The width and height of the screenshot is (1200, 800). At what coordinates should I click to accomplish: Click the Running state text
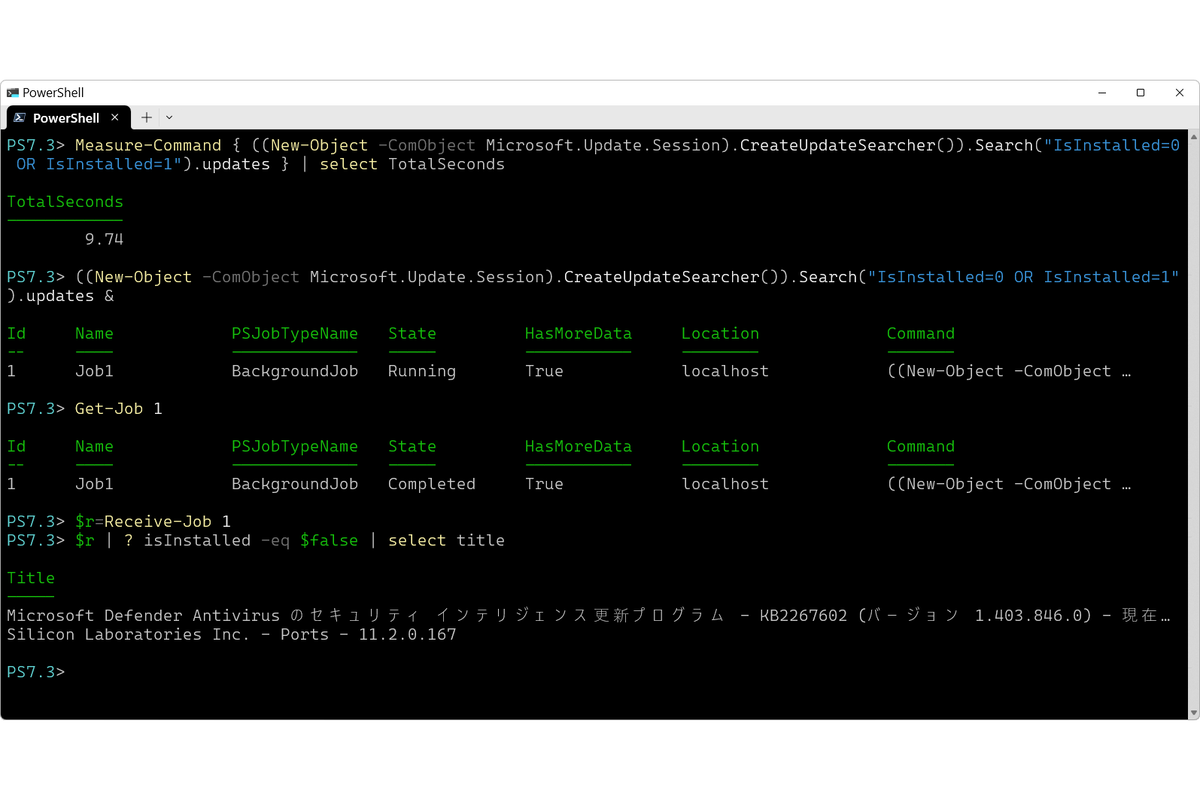pos(421,371)
